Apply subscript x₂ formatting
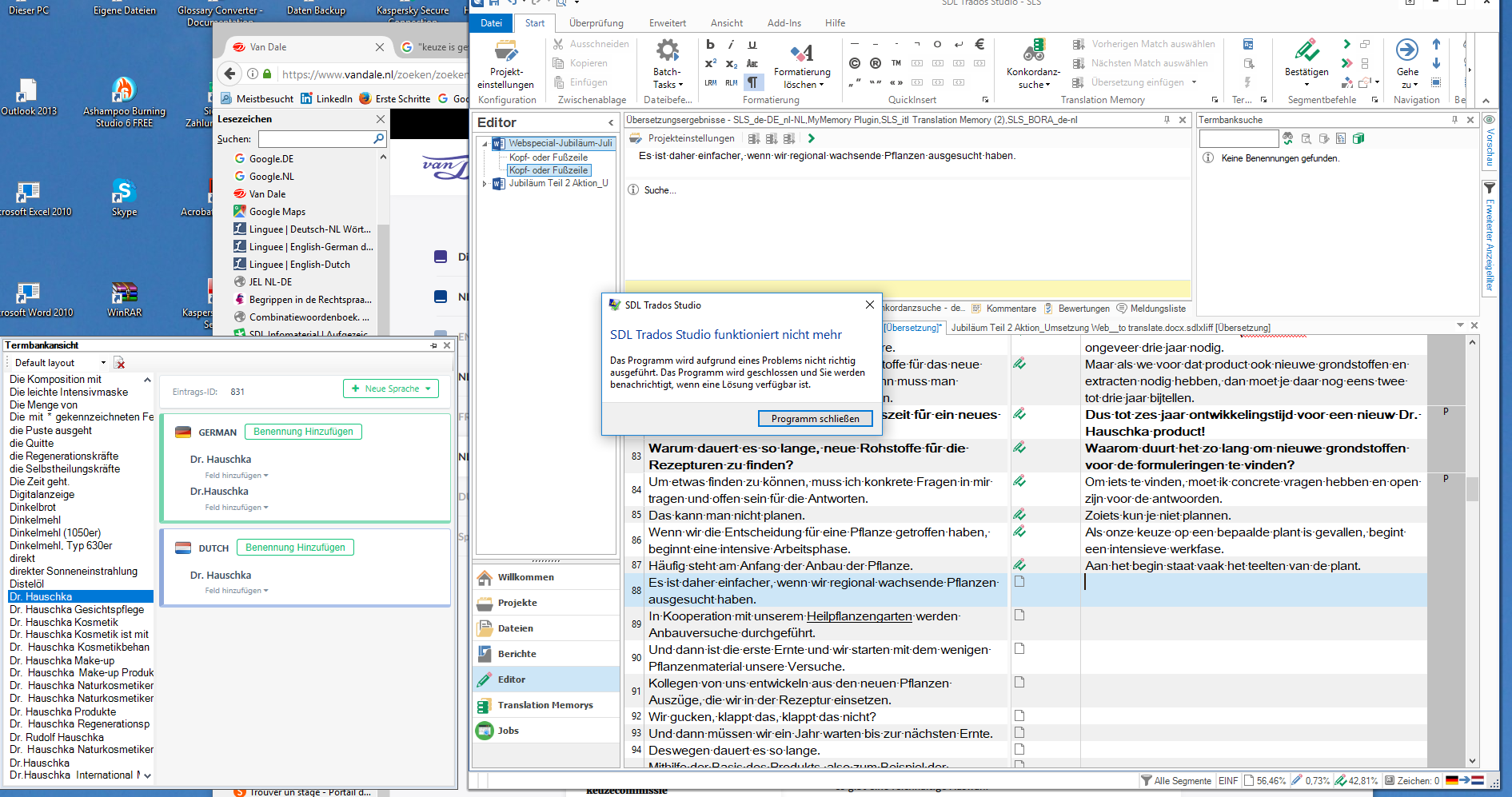Image resolution: width=1512 pixels, height=797 pixels. pos(731,63)
